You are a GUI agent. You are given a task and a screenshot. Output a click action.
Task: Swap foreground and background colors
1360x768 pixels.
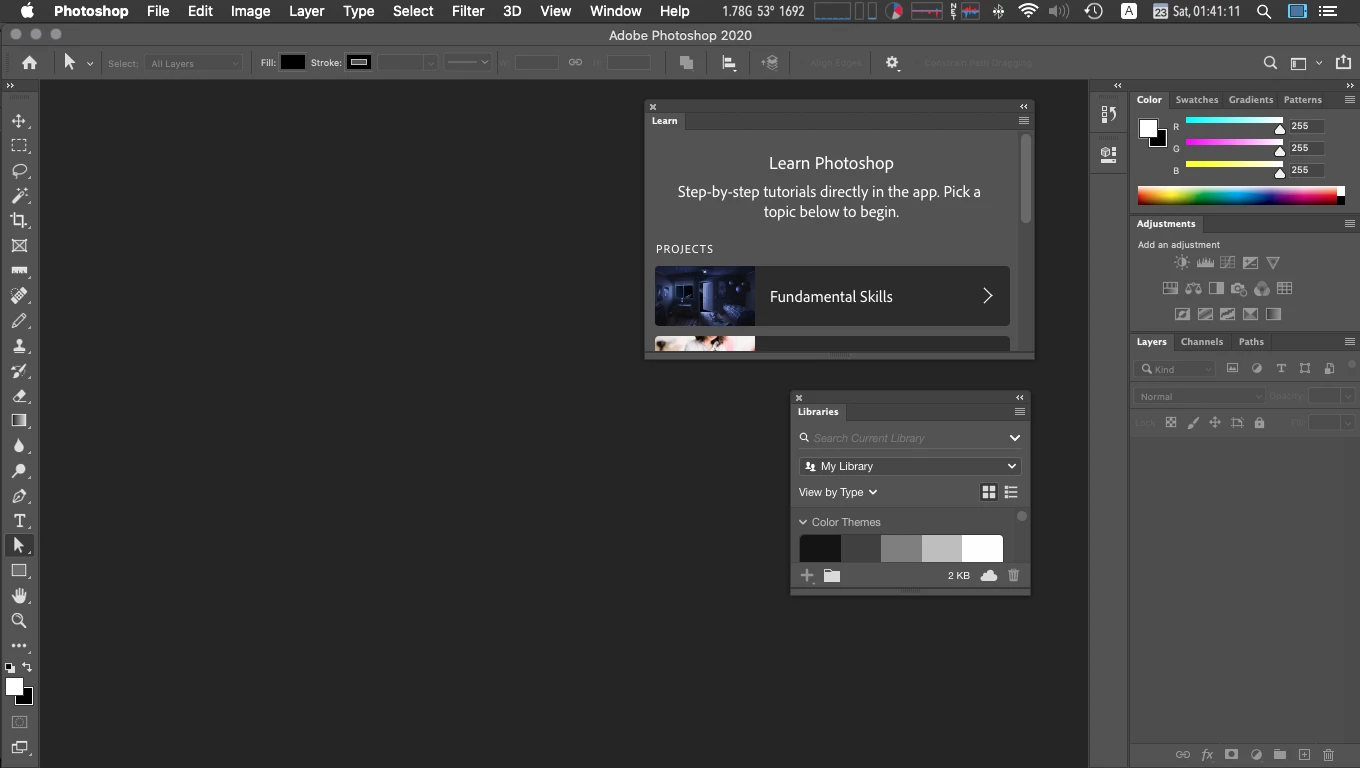click(27, 667)
